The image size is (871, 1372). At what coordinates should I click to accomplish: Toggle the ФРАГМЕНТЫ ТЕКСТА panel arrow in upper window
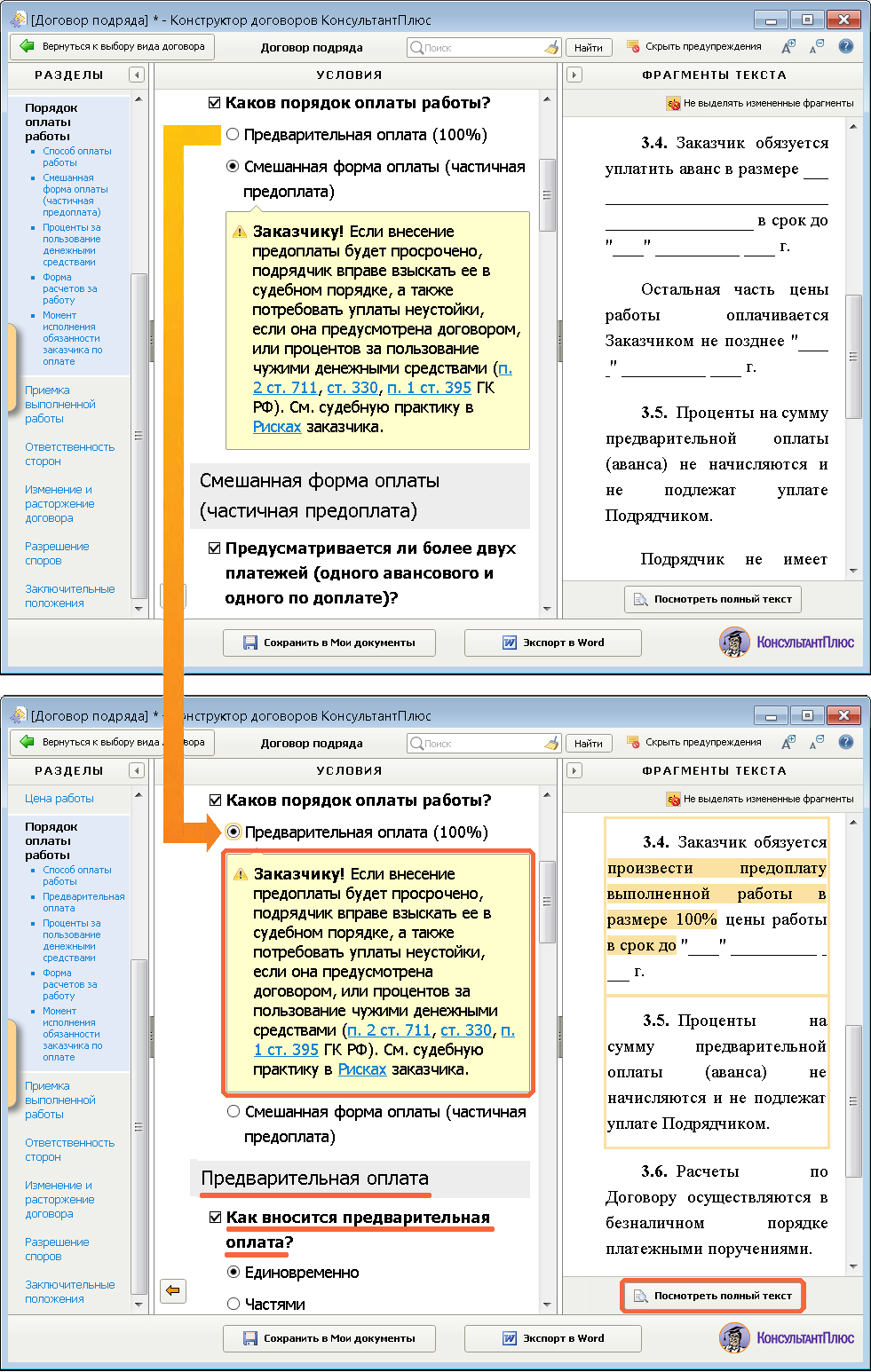pyautogui.click(x=574, y=75)
